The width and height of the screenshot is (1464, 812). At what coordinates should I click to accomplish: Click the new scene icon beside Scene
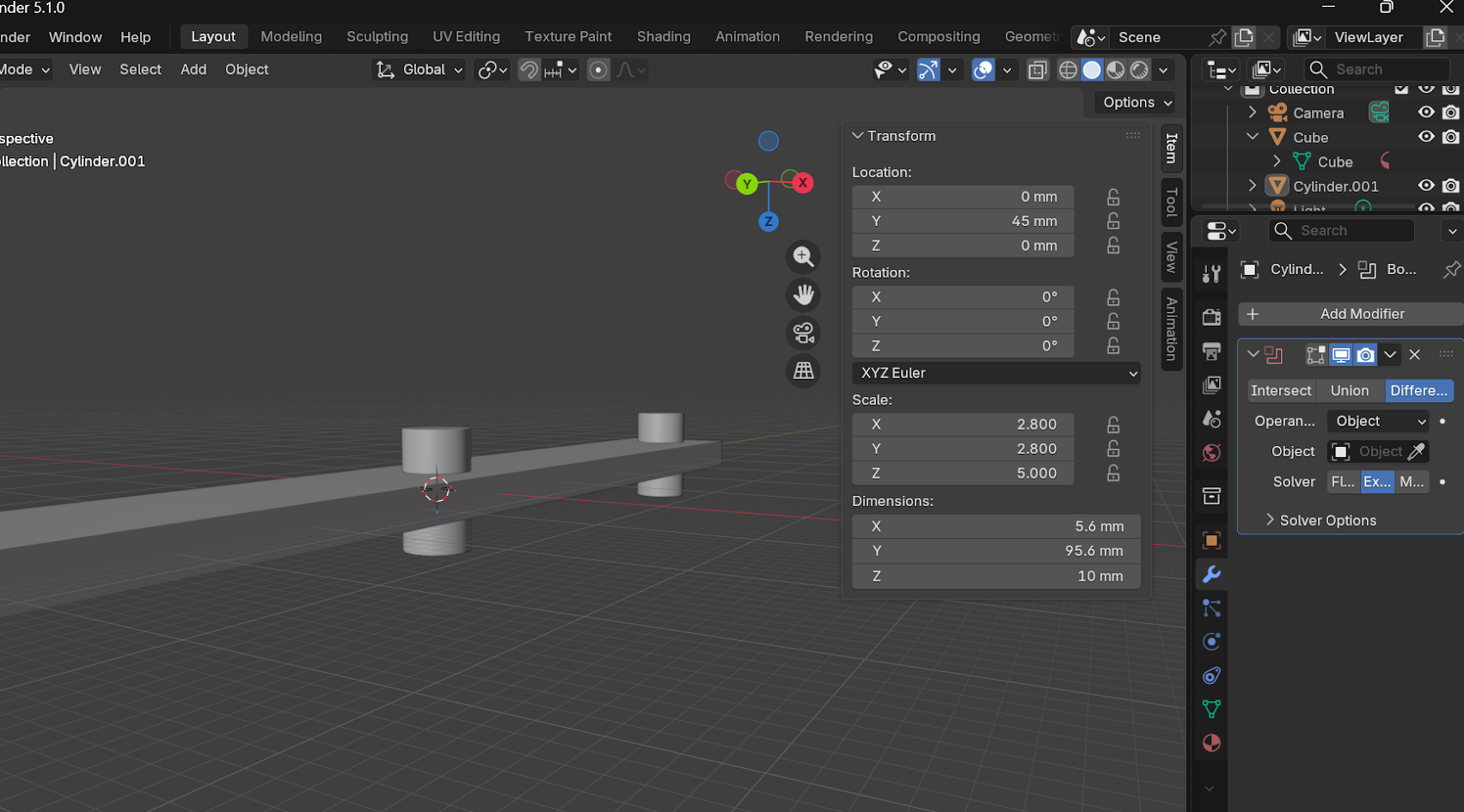pyautogui.click(x=1243, y=37)
